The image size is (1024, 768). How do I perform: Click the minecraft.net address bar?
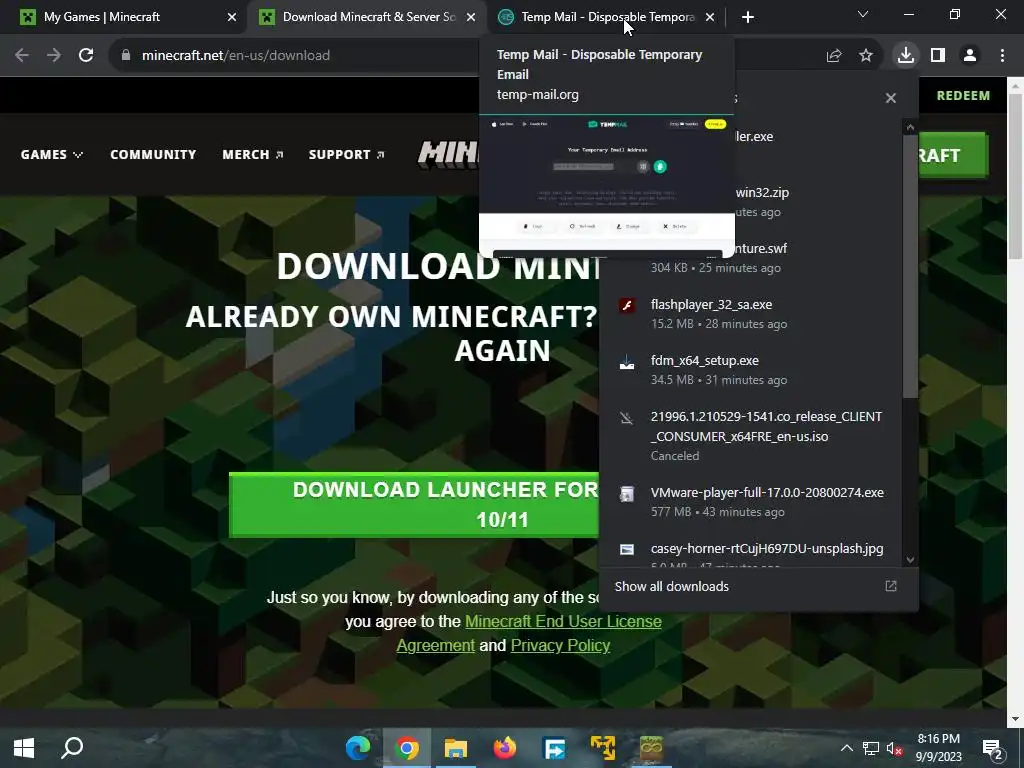[236, 56]
